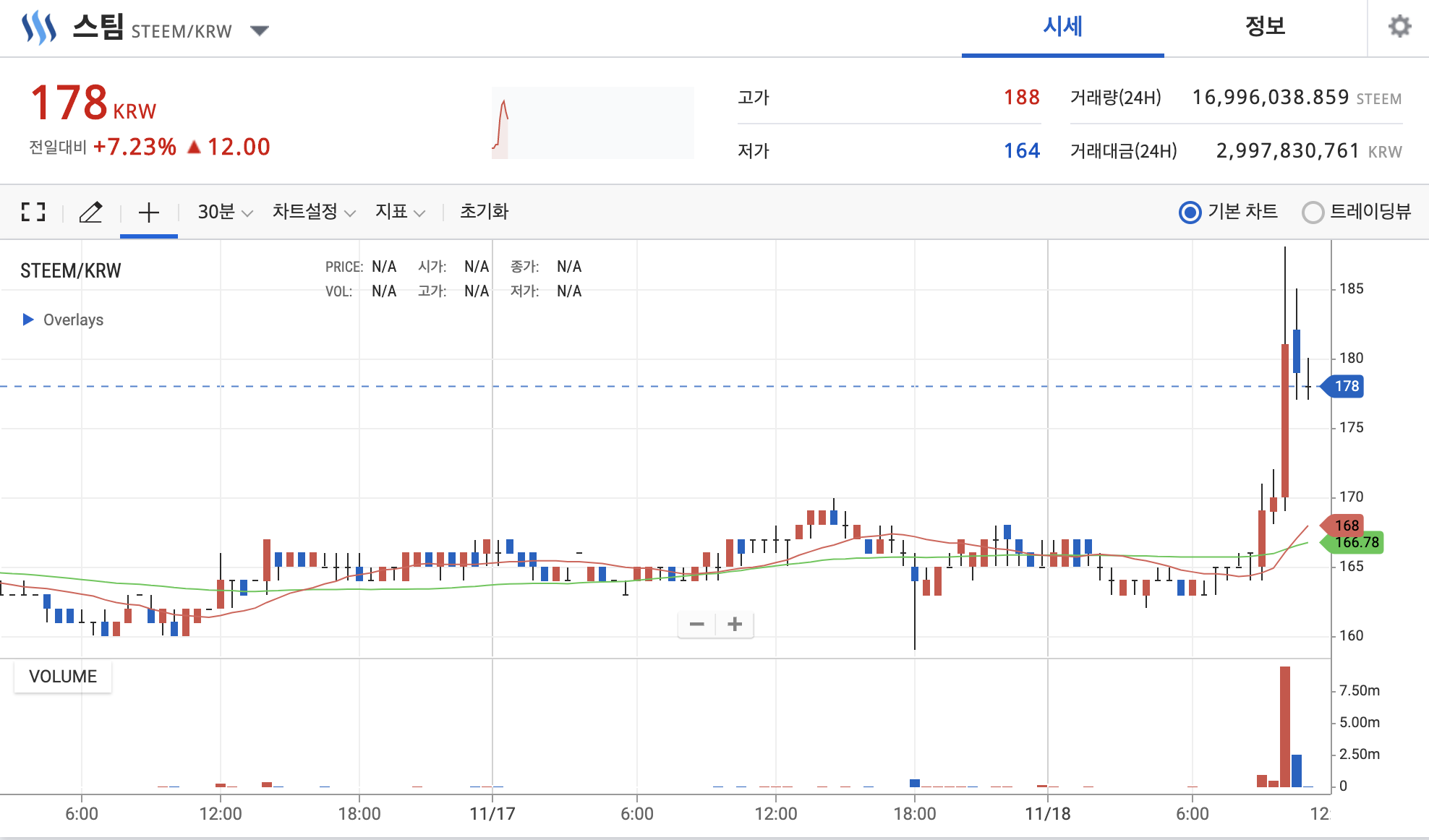Open the settings gear icon
Screen dimensions: 1429x840
(x=1399, y=27)
